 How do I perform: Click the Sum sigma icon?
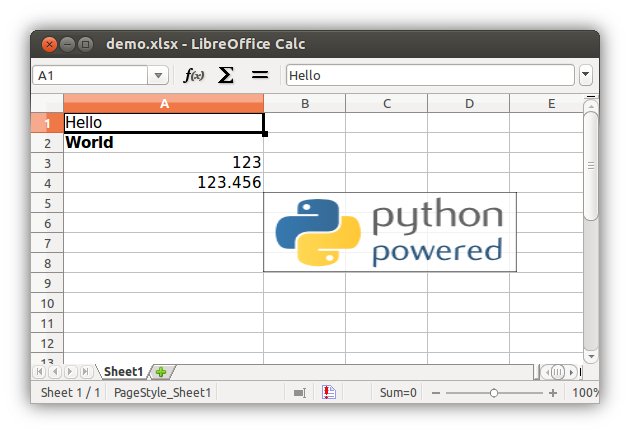point(226,75)
